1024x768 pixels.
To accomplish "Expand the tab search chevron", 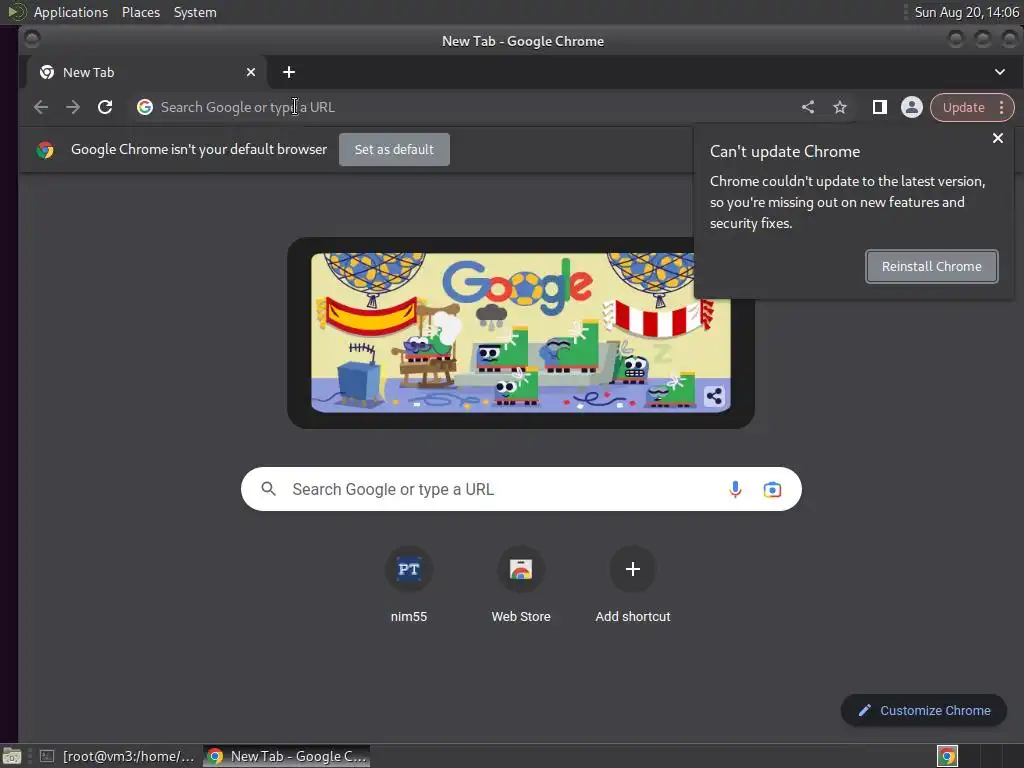I will pos(1000,72).
